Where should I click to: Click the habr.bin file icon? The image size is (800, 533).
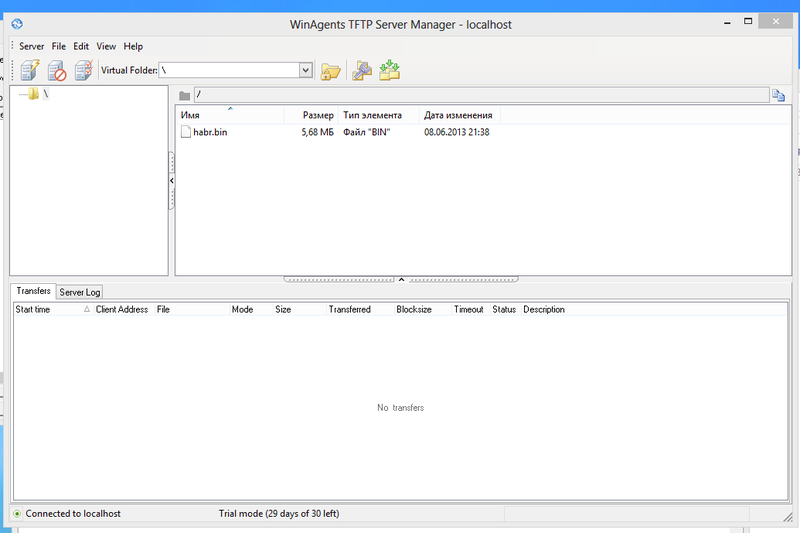pyautogui.click(x=186, y=132)
